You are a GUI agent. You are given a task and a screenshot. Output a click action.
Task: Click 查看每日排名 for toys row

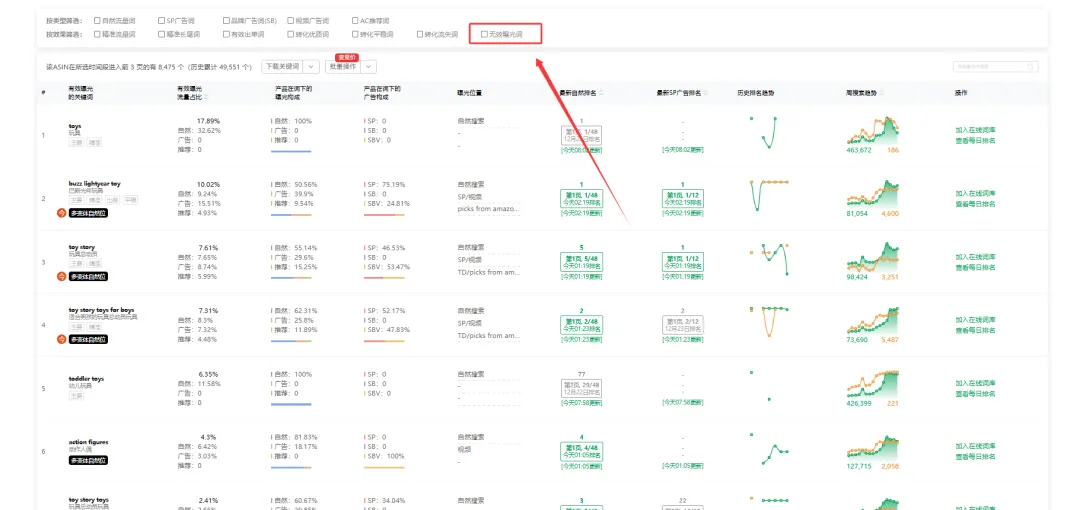pos(975,141)
